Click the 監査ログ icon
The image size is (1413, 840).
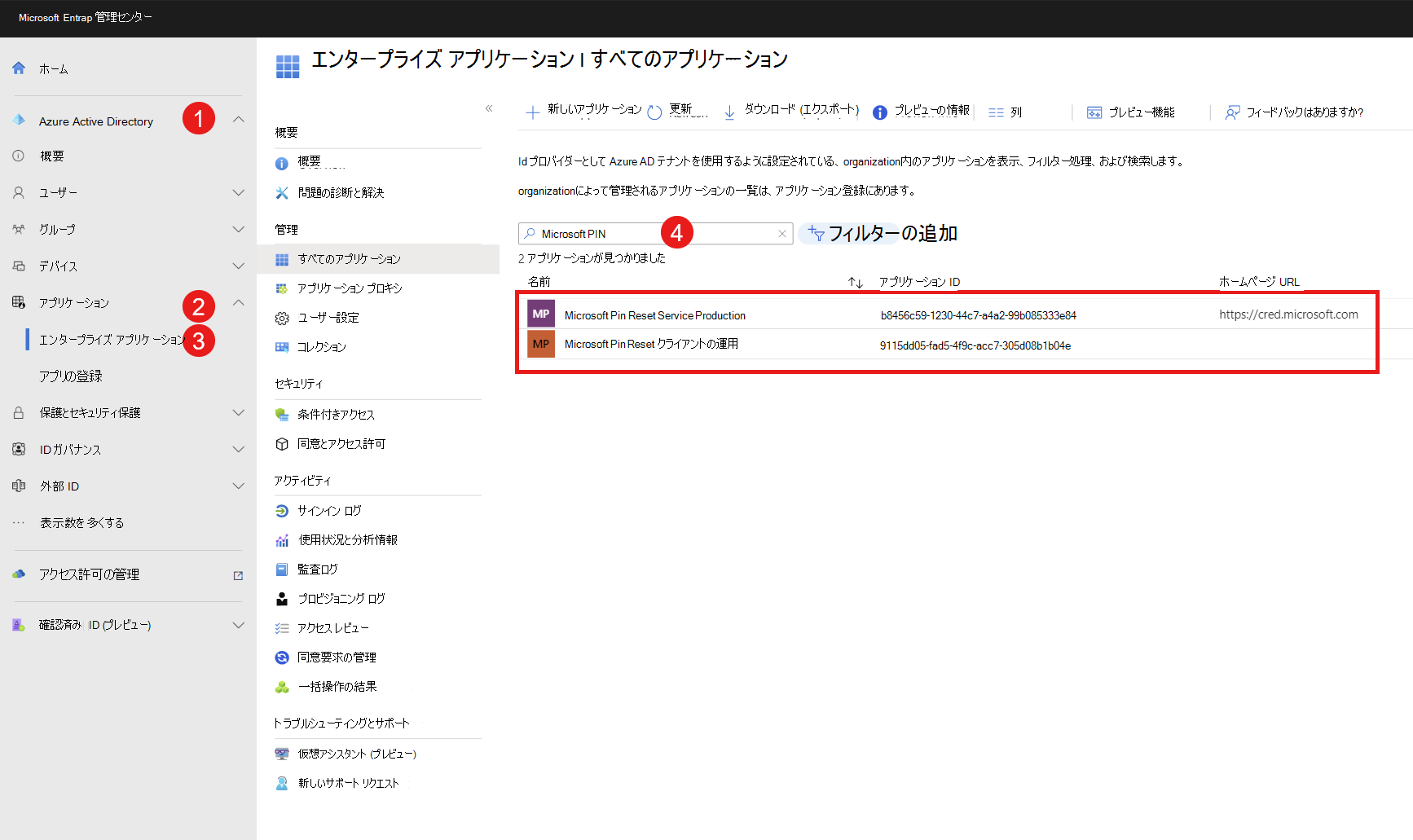click(x=282, y=570)
